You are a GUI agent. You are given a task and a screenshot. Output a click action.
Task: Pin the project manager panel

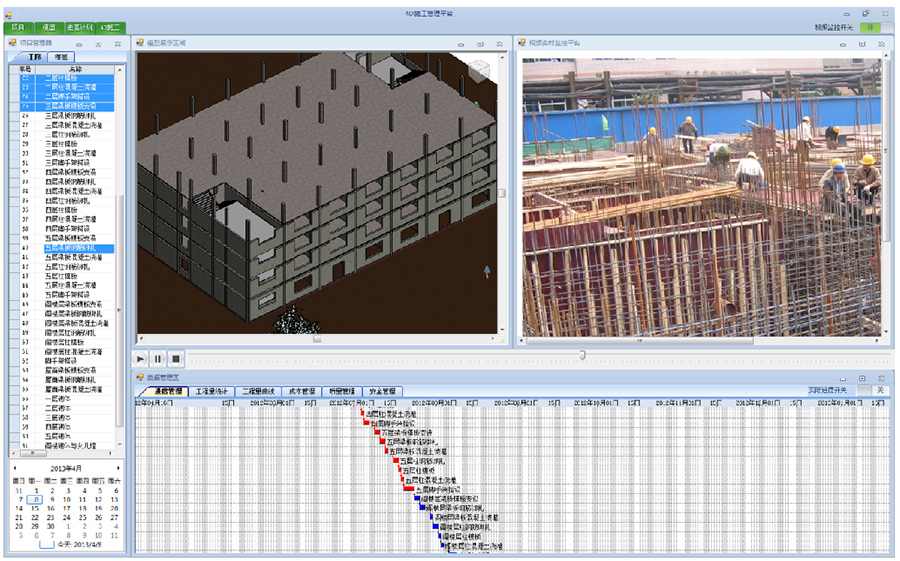tap(96, 44)
